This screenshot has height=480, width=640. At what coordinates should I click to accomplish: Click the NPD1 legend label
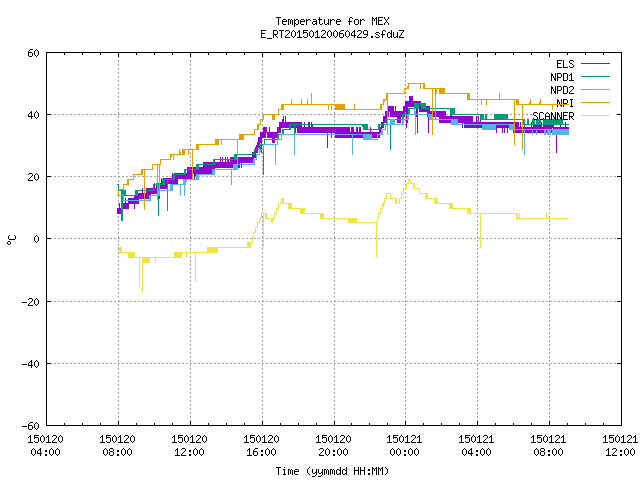(562, 77)
